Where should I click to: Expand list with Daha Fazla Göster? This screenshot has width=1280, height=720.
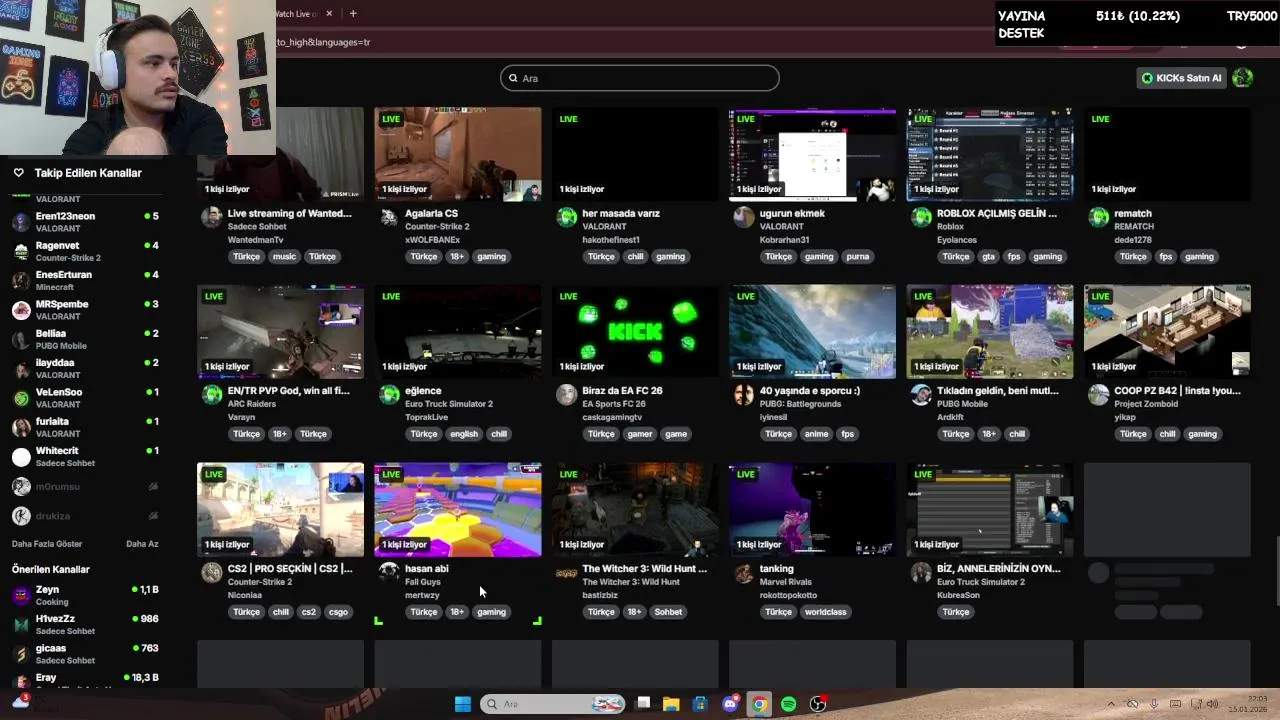pos(47,544)
